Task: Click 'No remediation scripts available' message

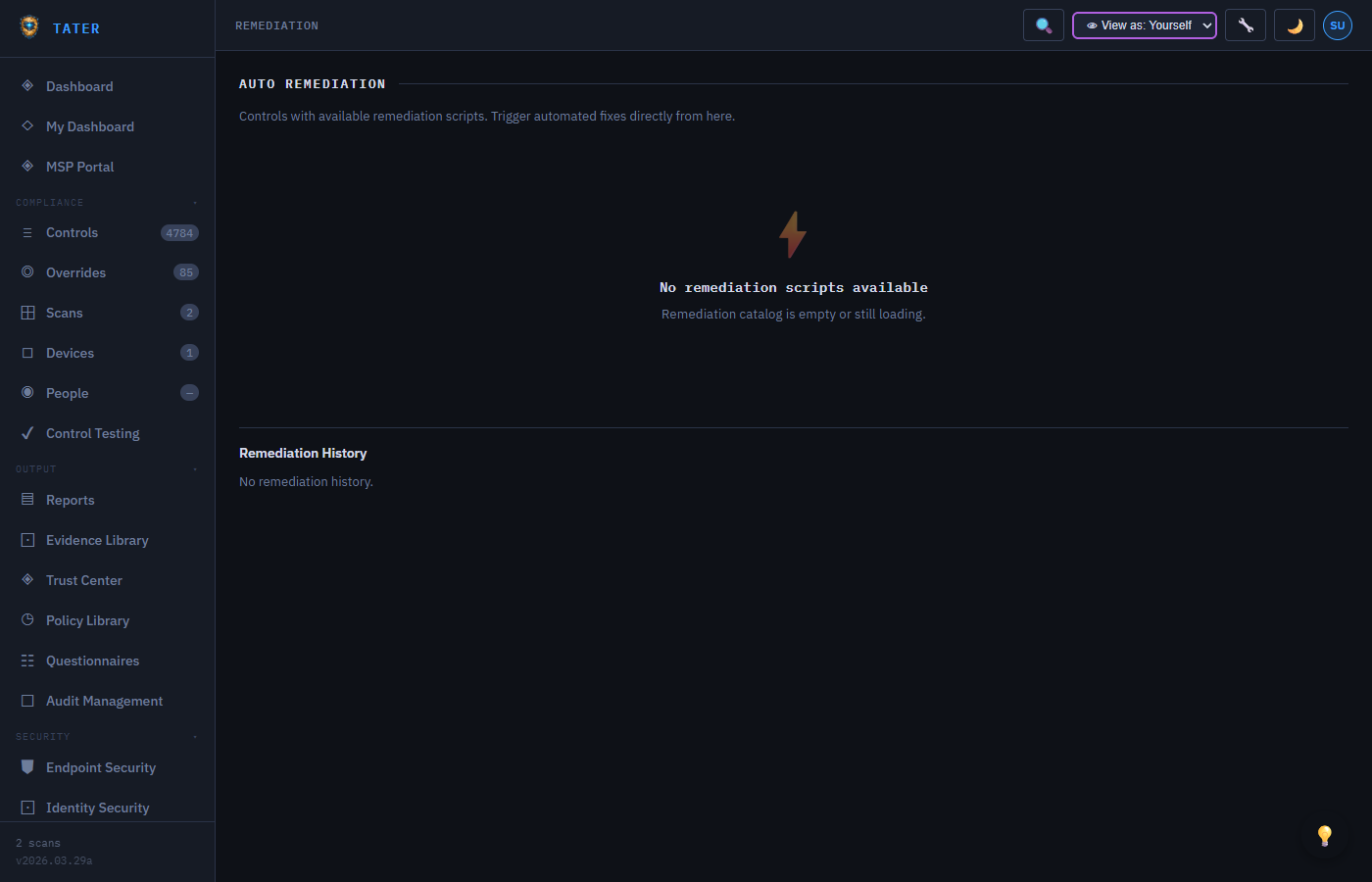Action: (794, 287)
